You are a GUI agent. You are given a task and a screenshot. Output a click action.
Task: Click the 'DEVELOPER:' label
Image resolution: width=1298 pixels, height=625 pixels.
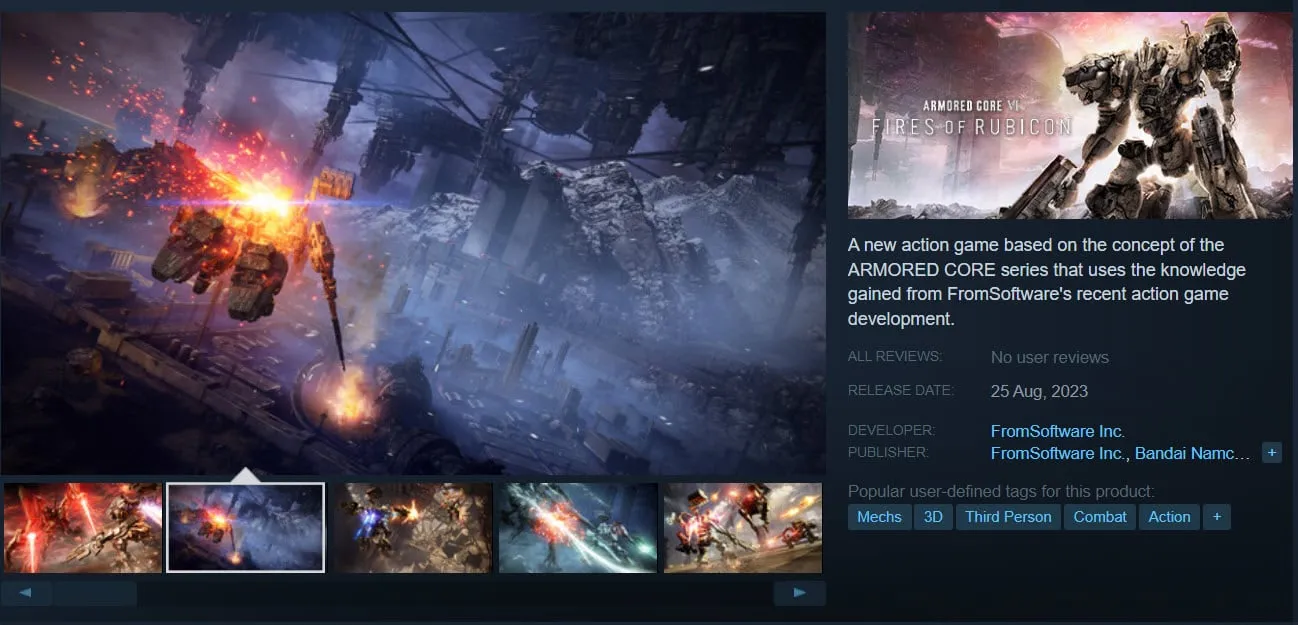point(891,430)
